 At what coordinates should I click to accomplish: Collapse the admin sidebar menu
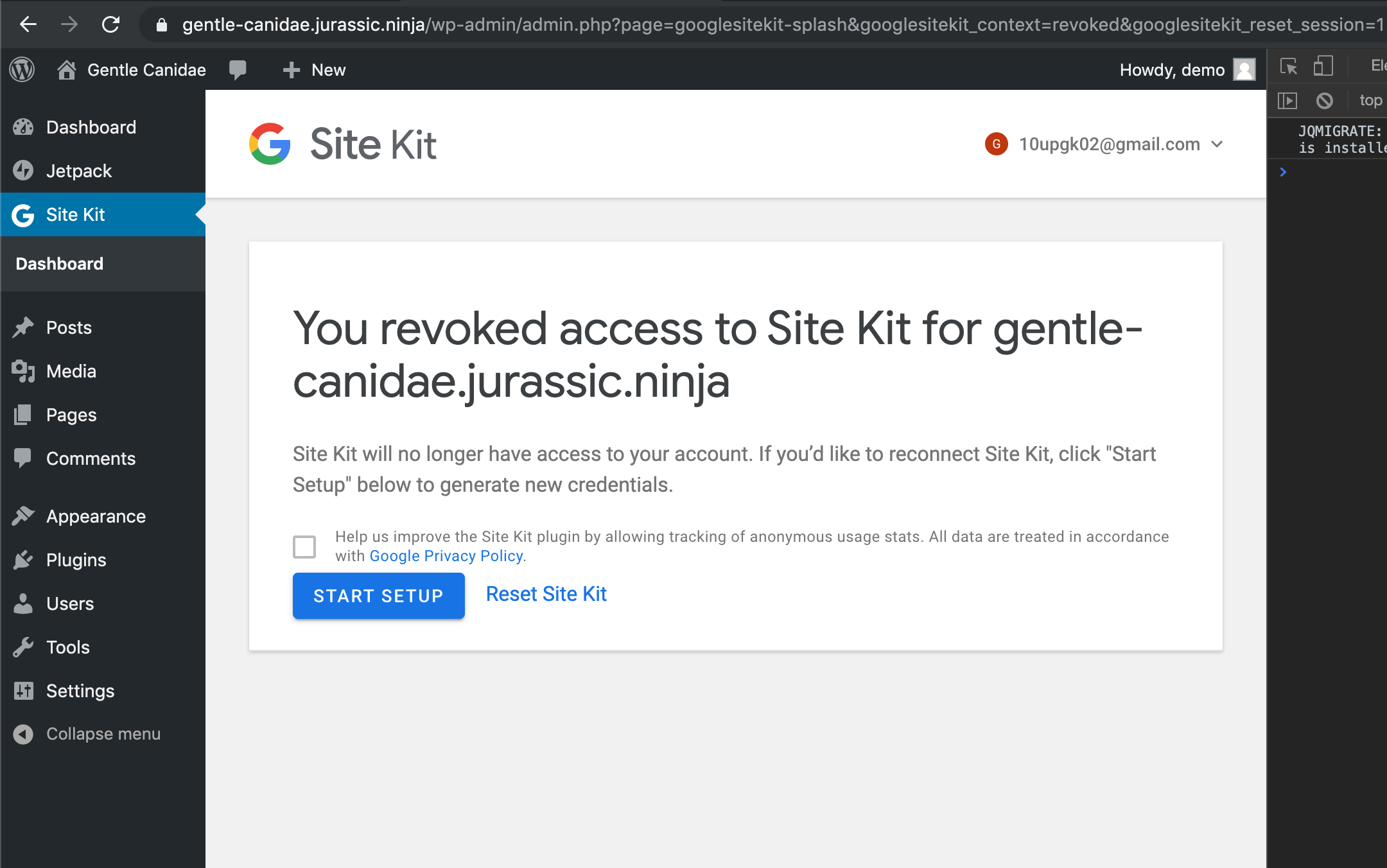coord(103,734)
